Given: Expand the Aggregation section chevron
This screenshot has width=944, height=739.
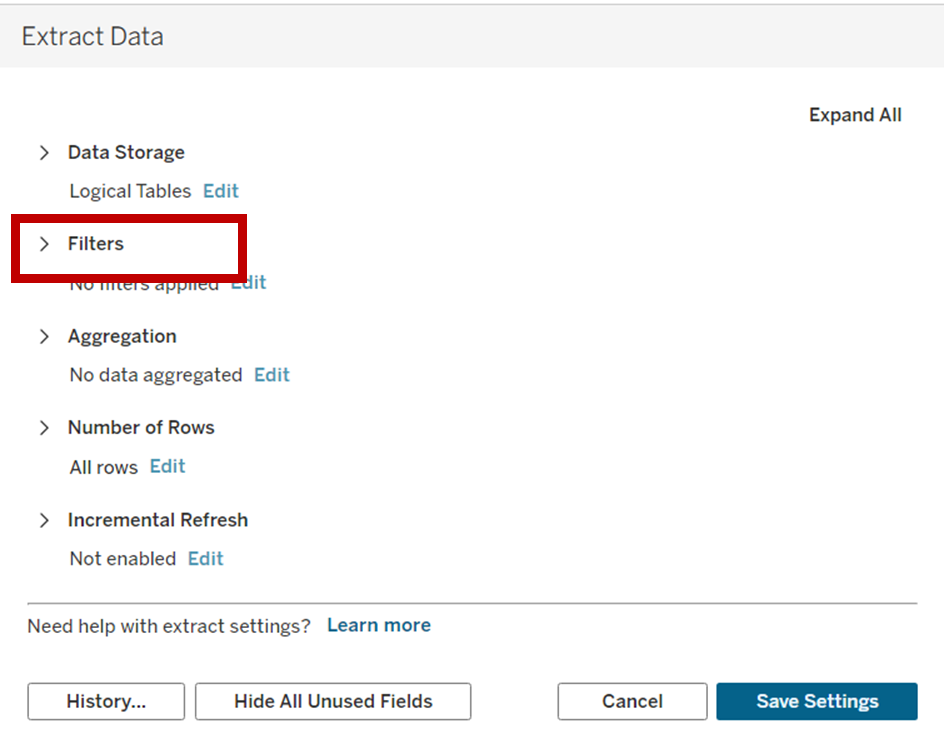Looking at the screenshot, I should [44, 337].
